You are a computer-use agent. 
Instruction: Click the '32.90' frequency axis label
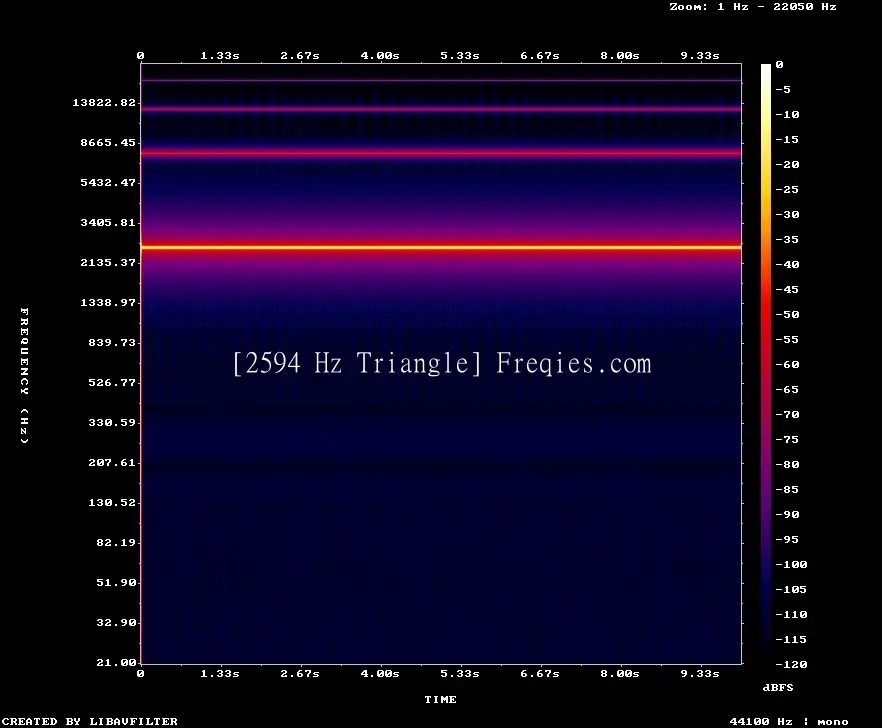click(116, 622)
